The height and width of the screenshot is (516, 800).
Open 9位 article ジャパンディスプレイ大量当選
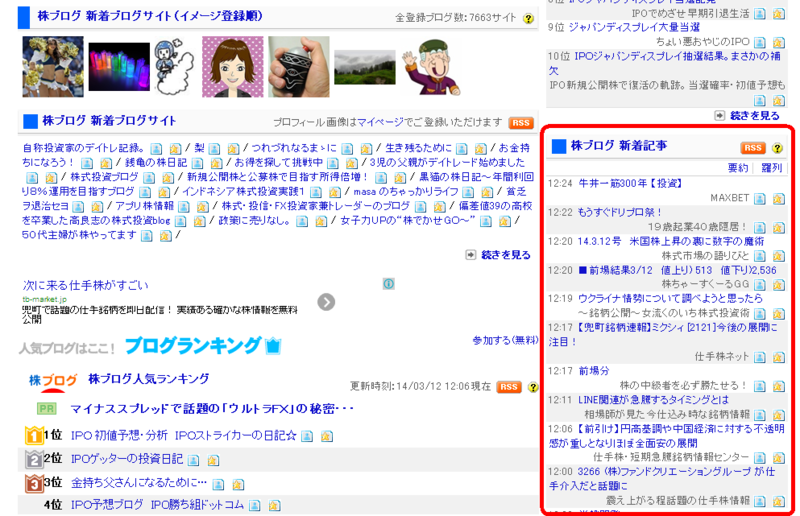coord(634,28)
